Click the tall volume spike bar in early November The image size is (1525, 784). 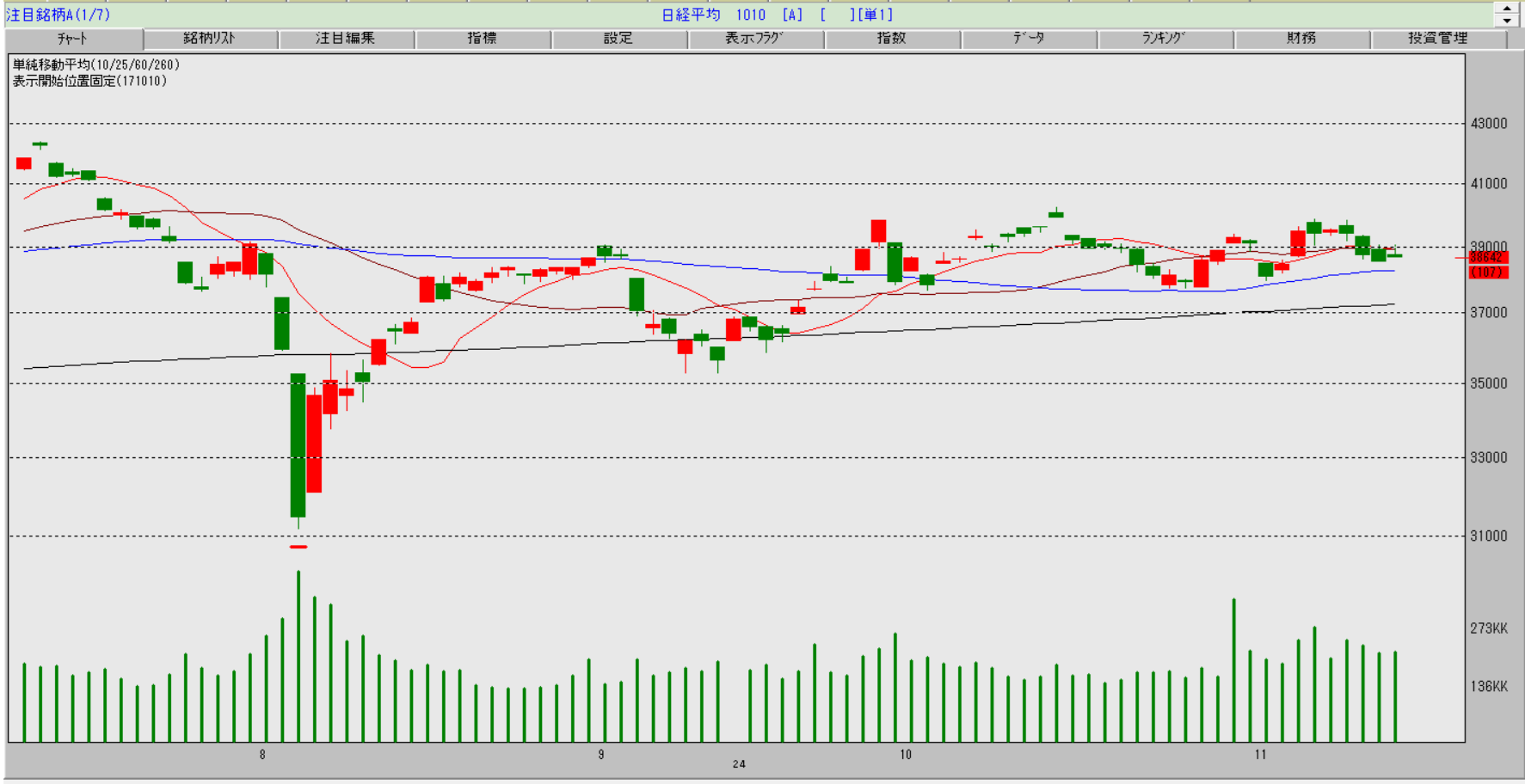point(1233,670)
